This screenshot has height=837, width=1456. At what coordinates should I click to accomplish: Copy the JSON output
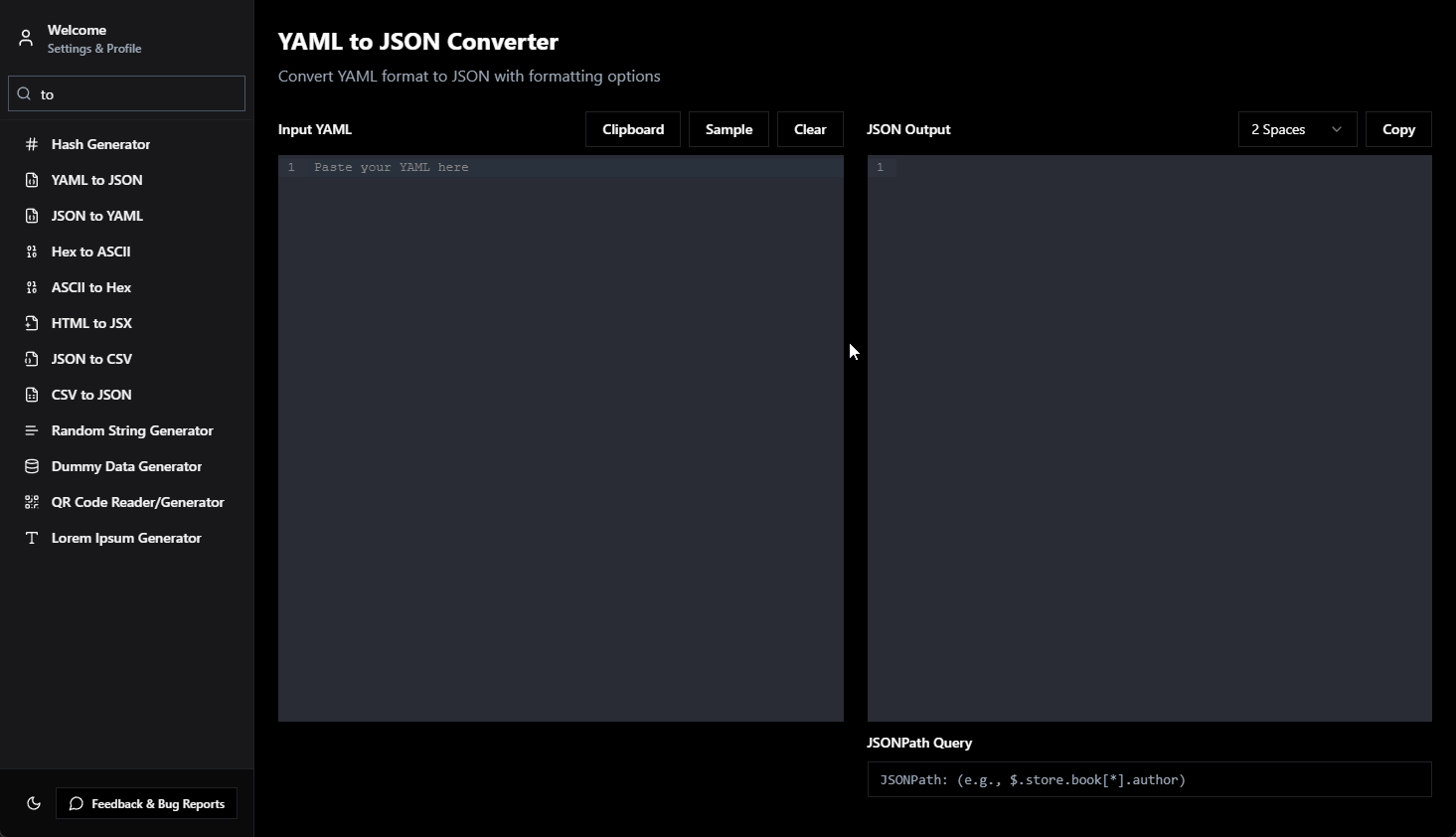[x=1398, y=129]
